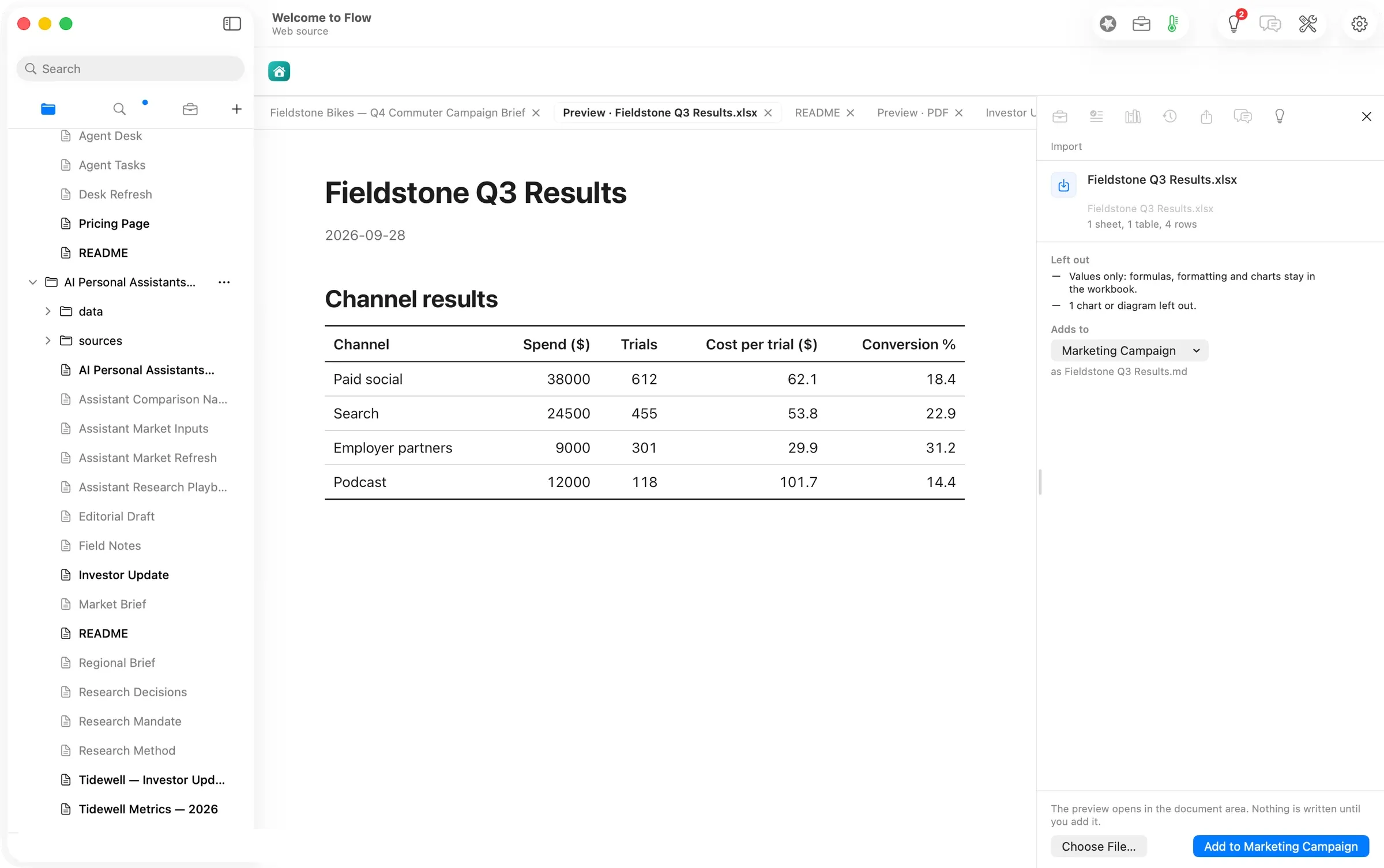Toggle the sidebar panel icon
Screen dimensions: 1384x868
click(232, 24)
